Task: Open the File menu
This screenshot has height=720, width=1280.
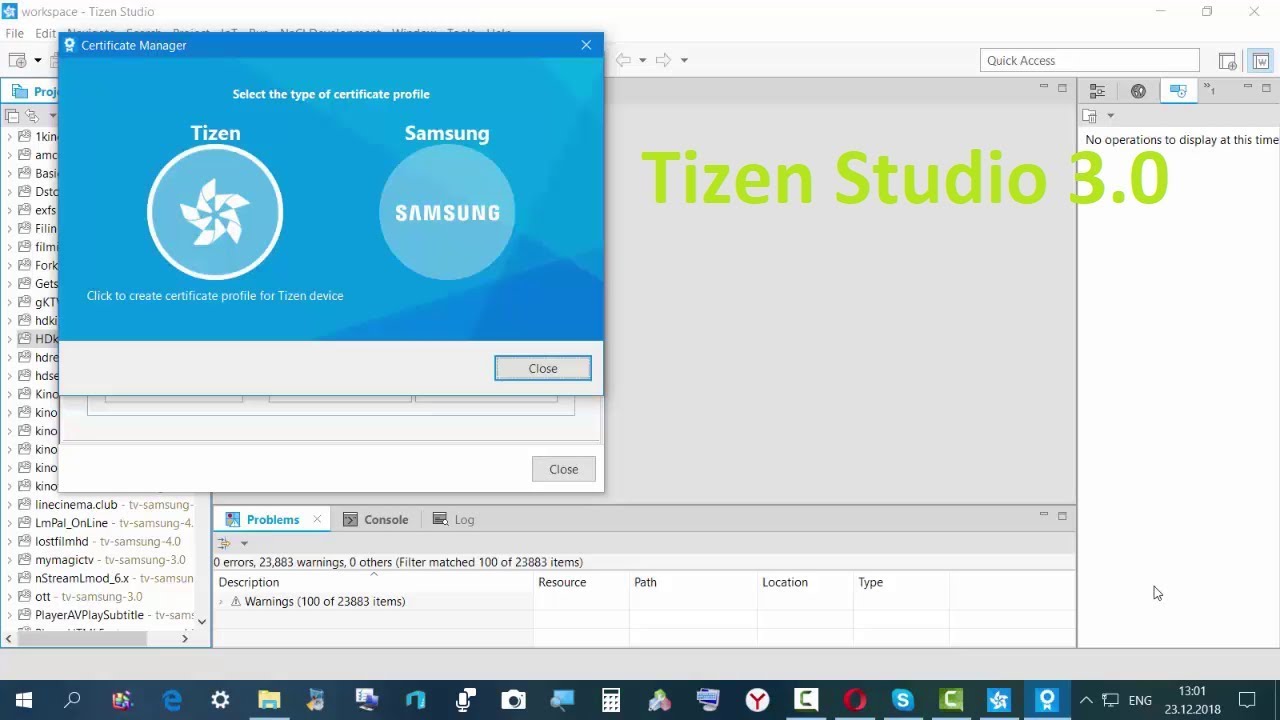Action: 14,33
